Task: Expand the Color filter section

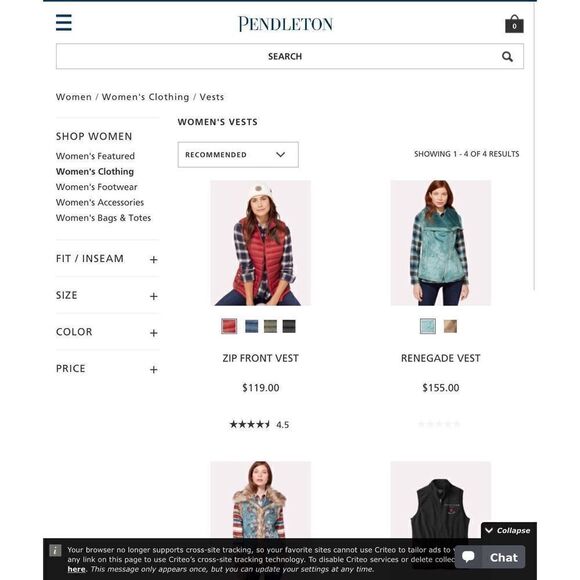Action: pos(107,332)
